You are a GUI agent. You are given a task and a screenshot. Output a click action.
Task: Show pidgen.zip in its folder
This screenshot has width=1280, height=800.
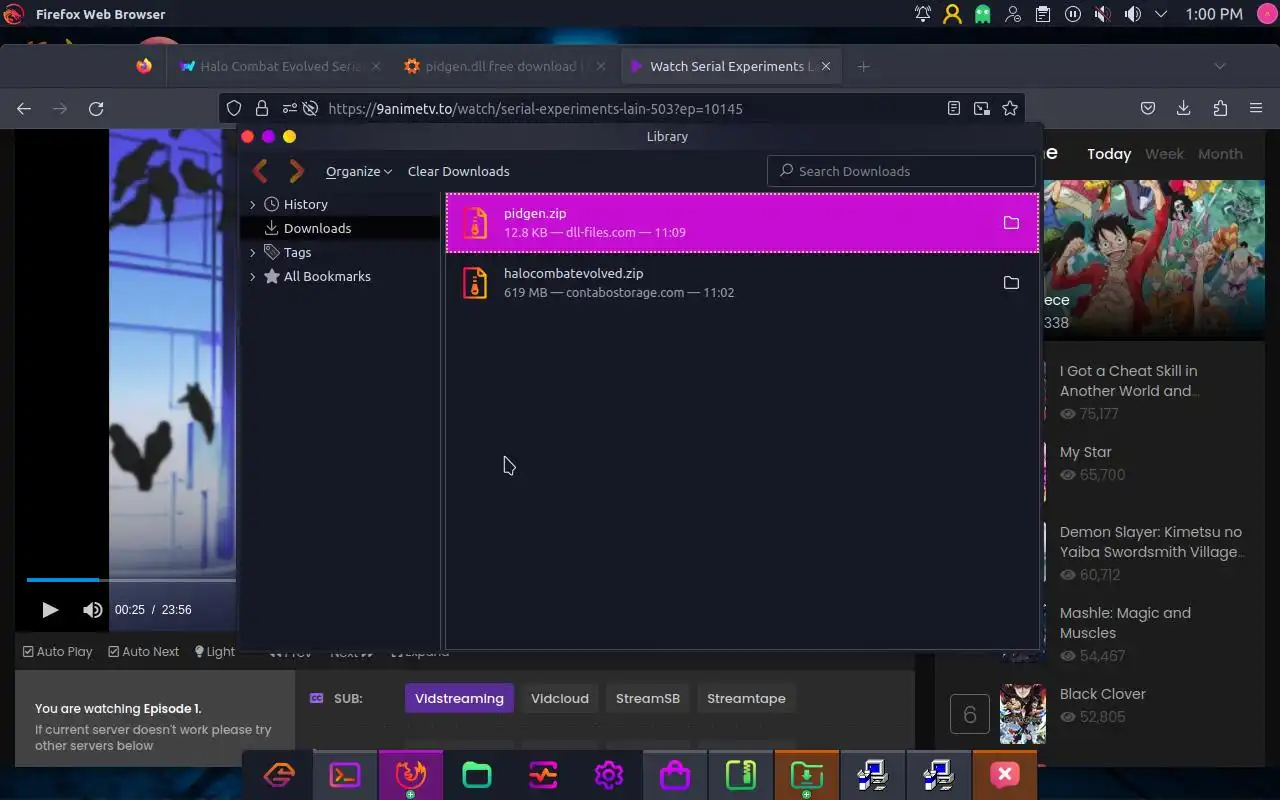(1011, 223)
